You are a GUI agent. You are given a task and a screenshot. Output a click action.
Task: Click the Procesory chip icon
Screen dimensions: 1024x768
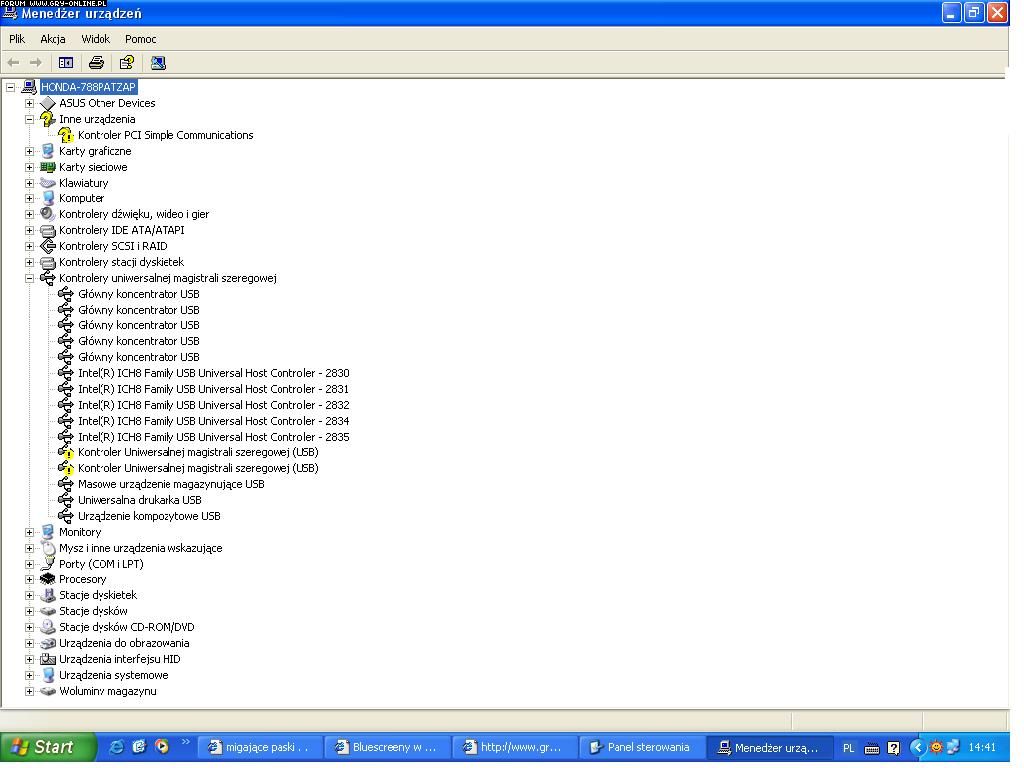click(48, 579)
